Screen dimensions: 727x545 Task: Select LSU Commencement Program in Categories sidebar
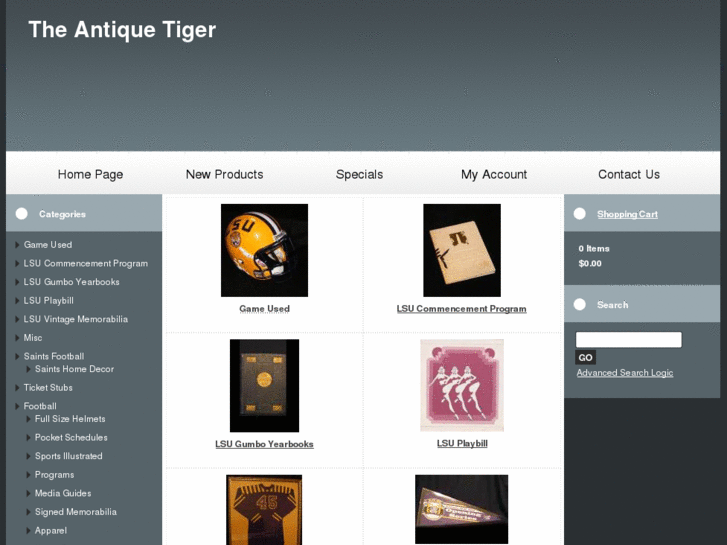click(86, 263)
